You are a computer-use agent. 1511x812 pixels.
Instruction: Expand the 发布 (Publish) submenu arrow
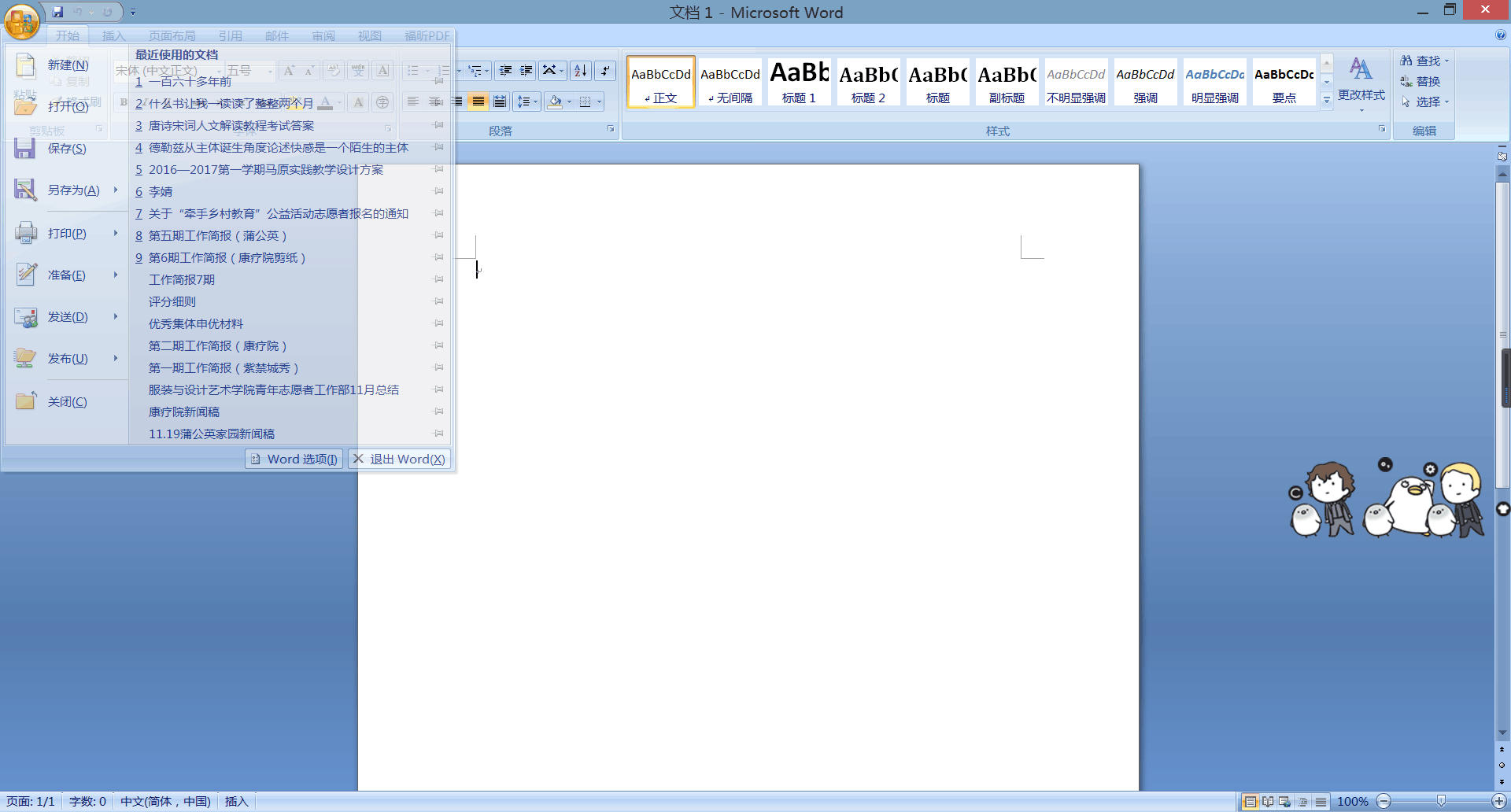[116, 358]
